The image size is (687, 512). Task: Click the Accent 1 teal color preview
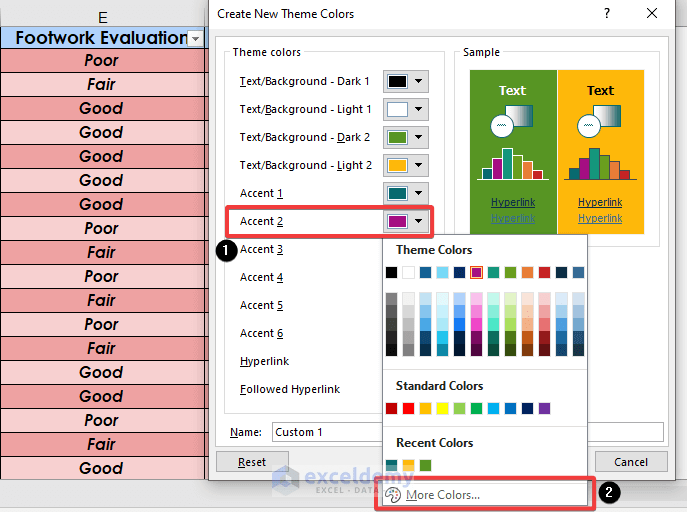click(397, 193)
